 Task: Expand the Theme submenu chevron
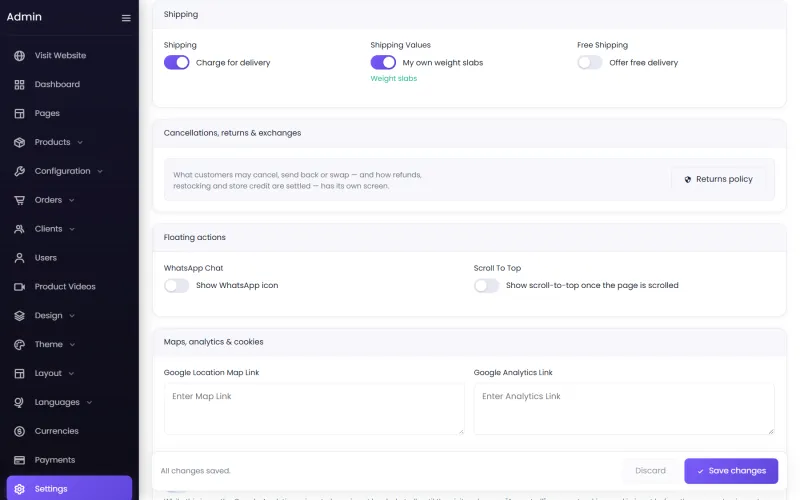click(72, 345)
